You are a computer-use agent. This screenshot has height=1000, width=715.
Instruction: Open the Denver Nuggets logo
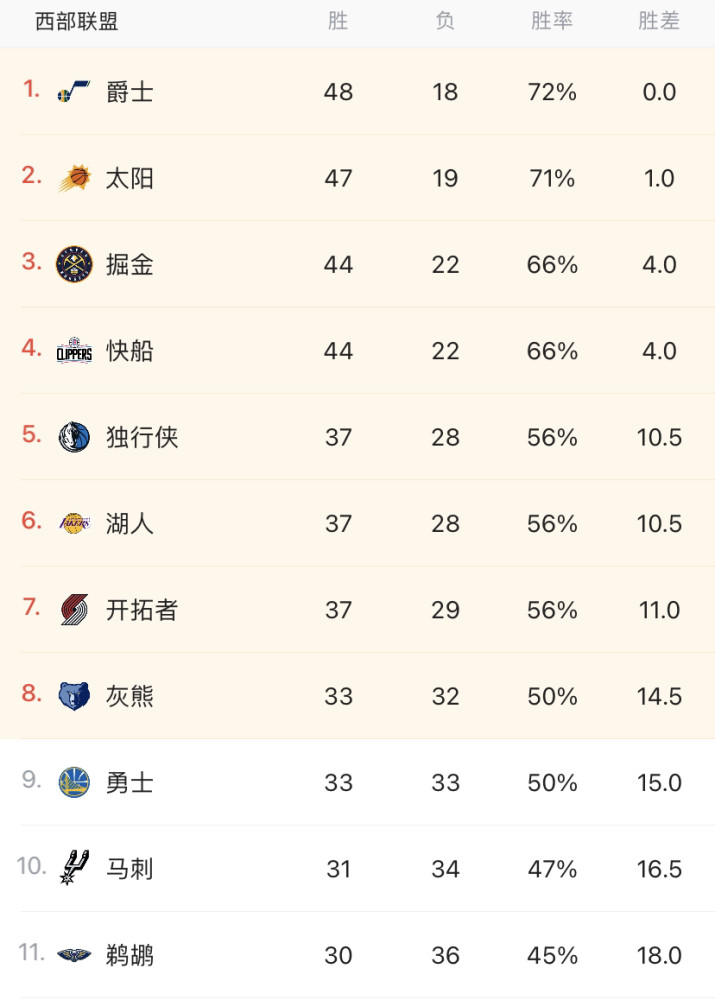[74, 264]
